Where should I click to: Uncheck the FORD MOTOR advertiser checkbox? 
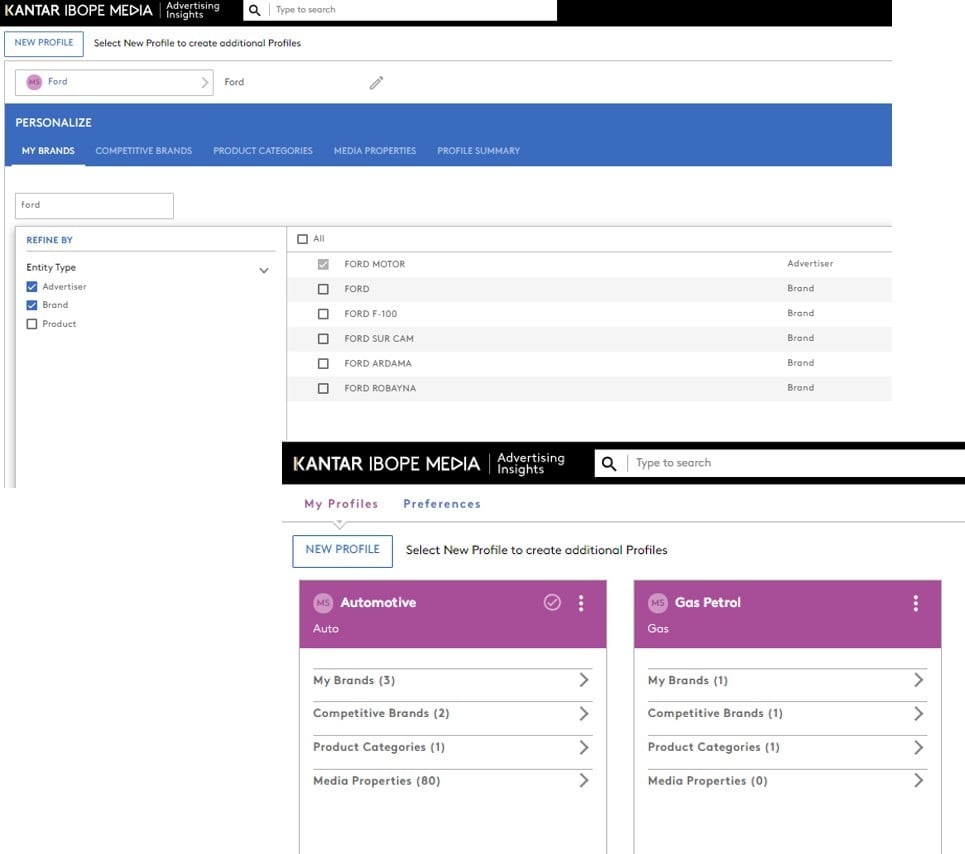click(323, 264)
